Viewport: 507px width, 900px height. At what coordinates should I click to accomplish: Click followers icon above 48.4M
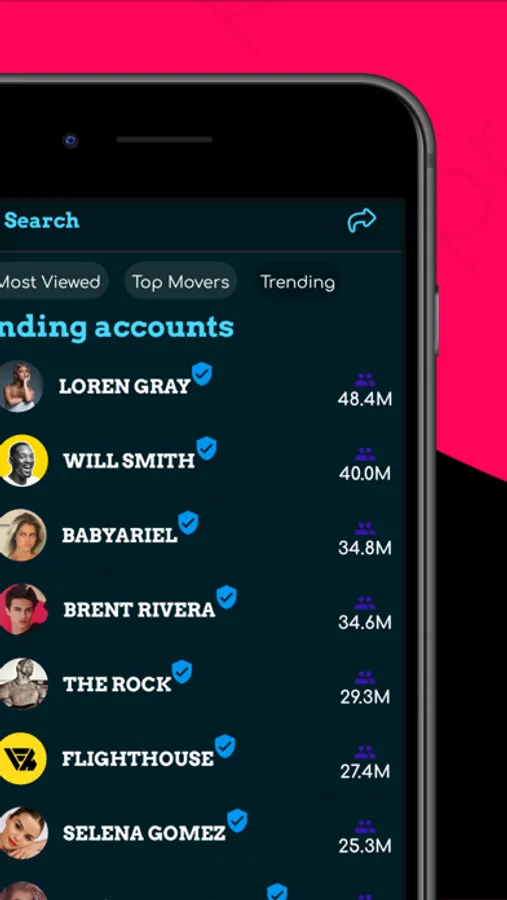[365, 379]
